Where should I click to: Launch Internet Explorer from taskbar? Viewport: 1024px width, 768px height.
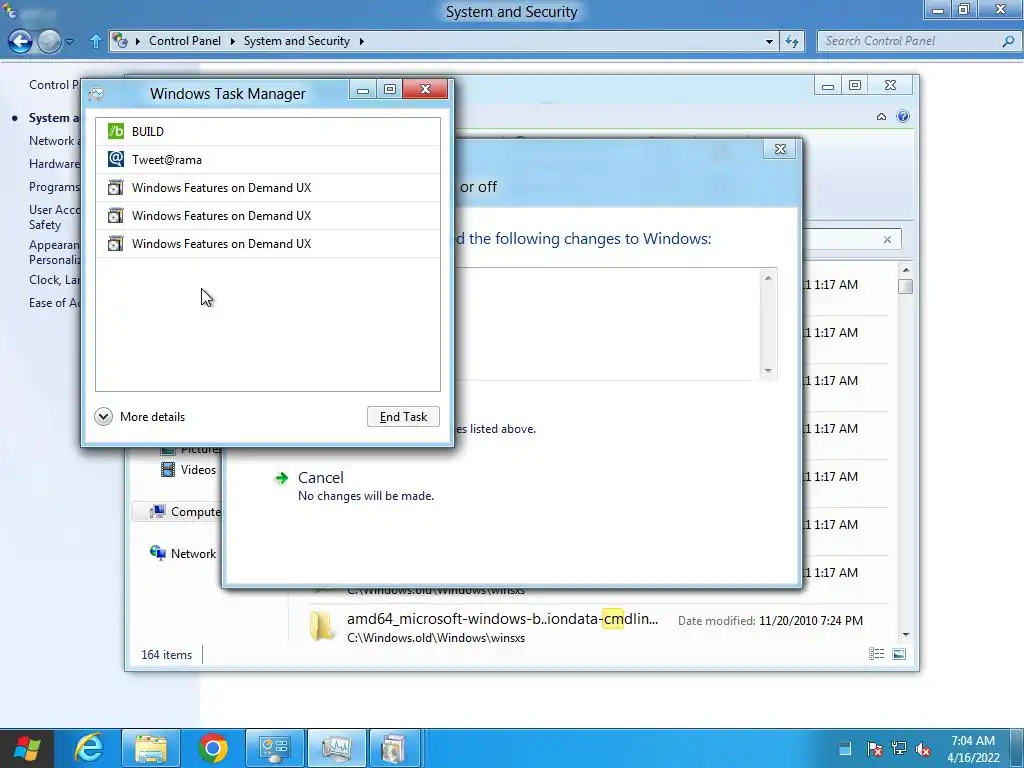click(89, 748)
